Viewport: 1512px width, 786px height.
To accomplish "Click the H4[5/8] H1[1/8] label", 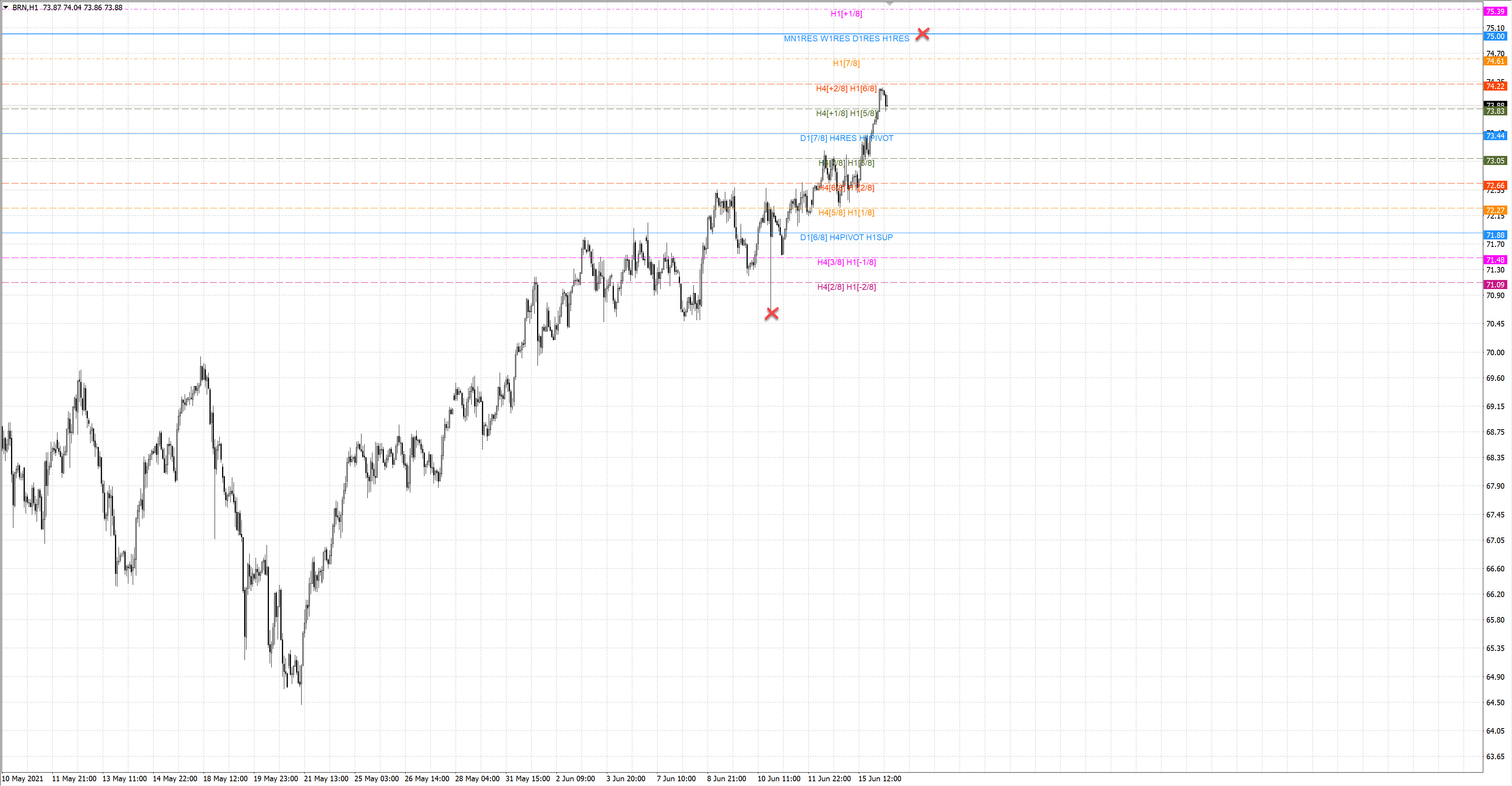I will tap(846, 213).
